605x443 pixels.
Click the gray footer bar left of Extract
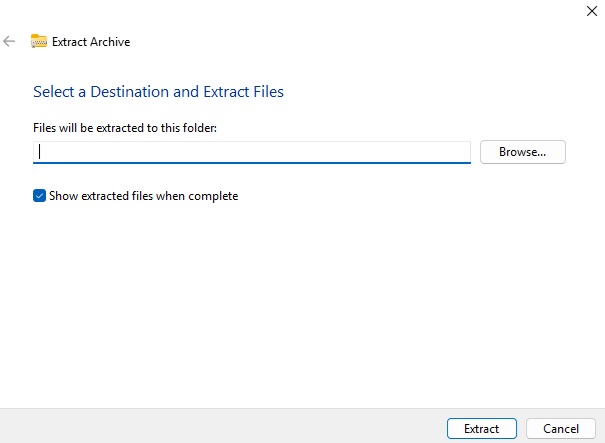[x=220, y=426]
